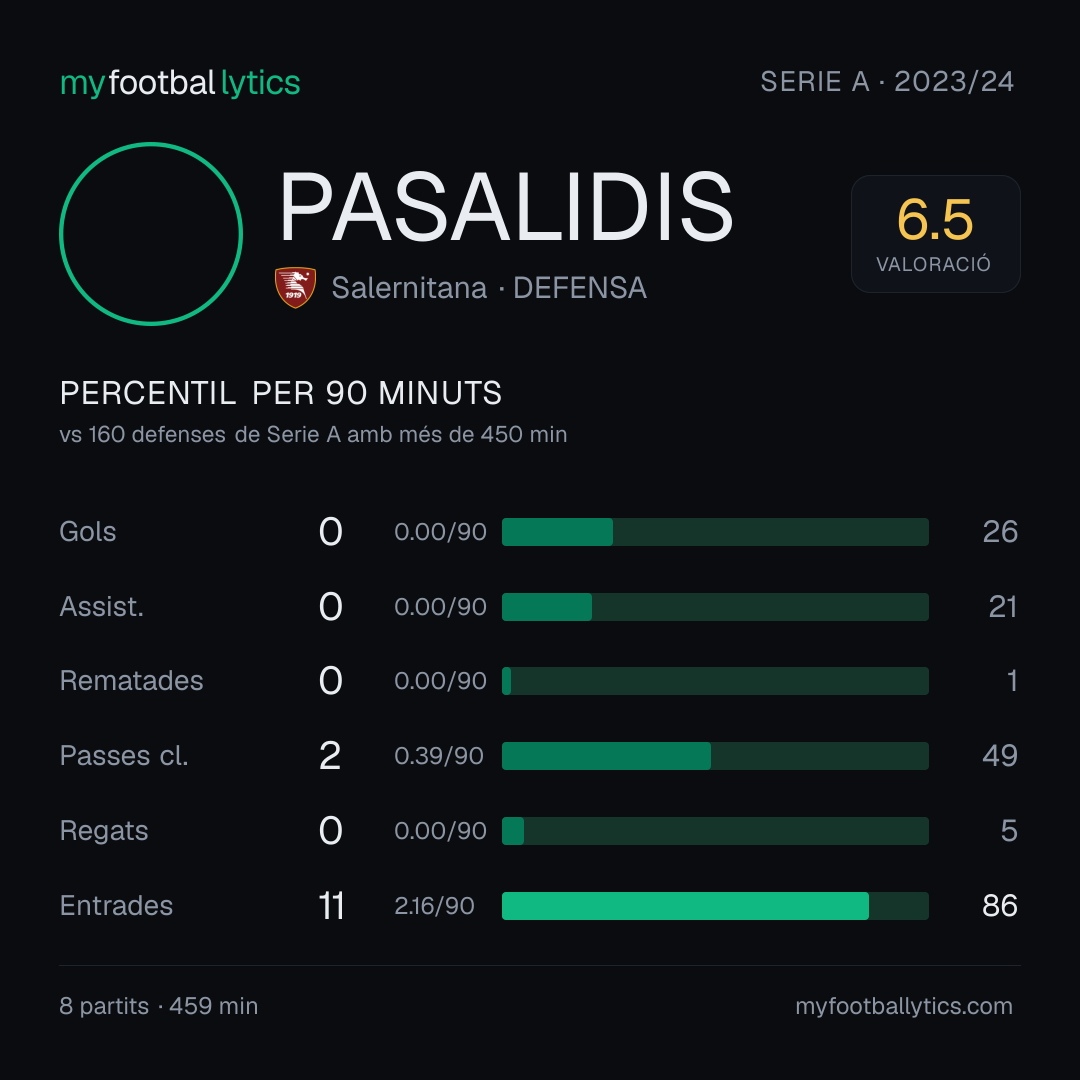Click the Entrades stat label
Image resolution: width=1080 pixels, height=1080 pixels.
pos(116,906)
